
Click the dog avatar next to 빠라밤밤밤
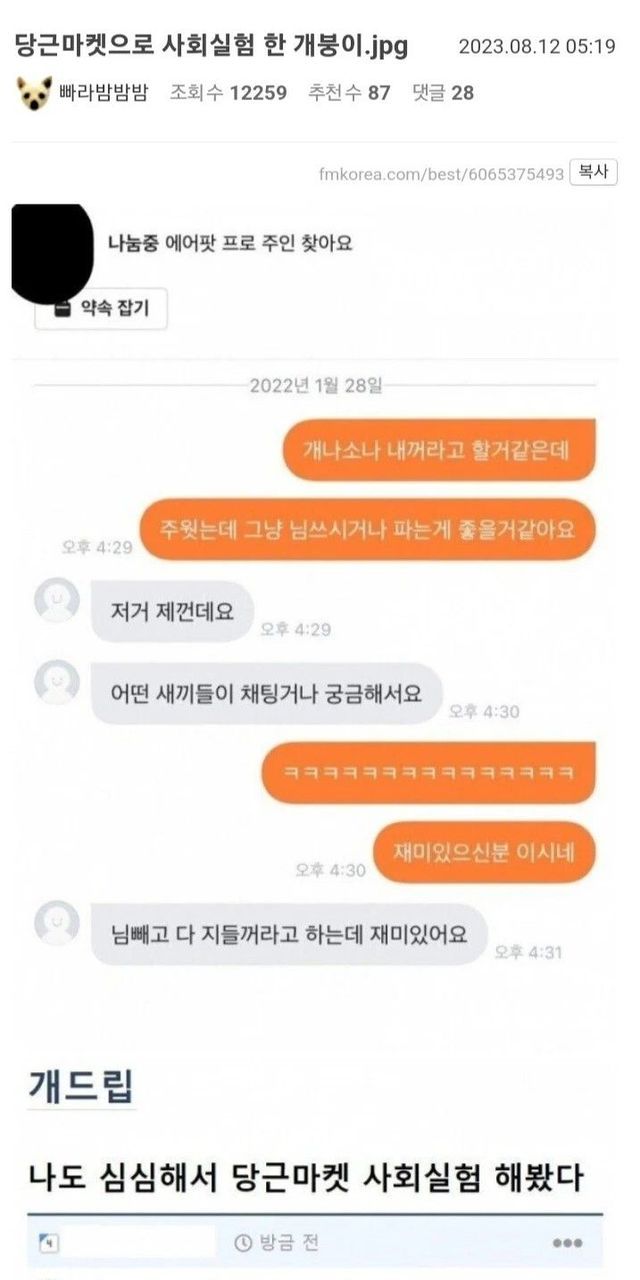click(34, 94)
